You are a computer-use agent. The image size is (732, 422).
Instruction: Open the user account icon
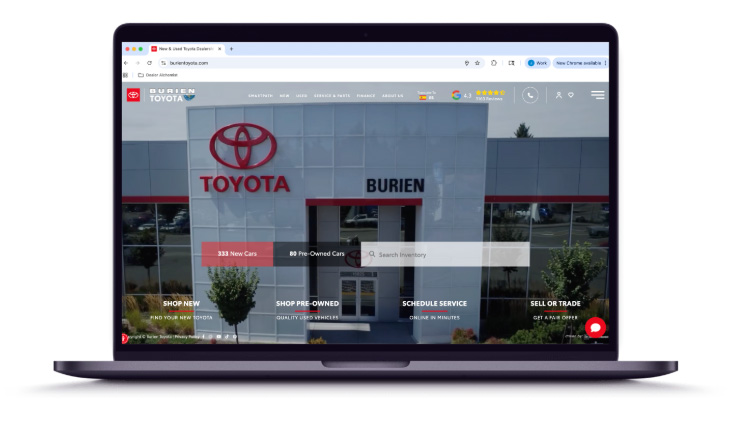558,95
